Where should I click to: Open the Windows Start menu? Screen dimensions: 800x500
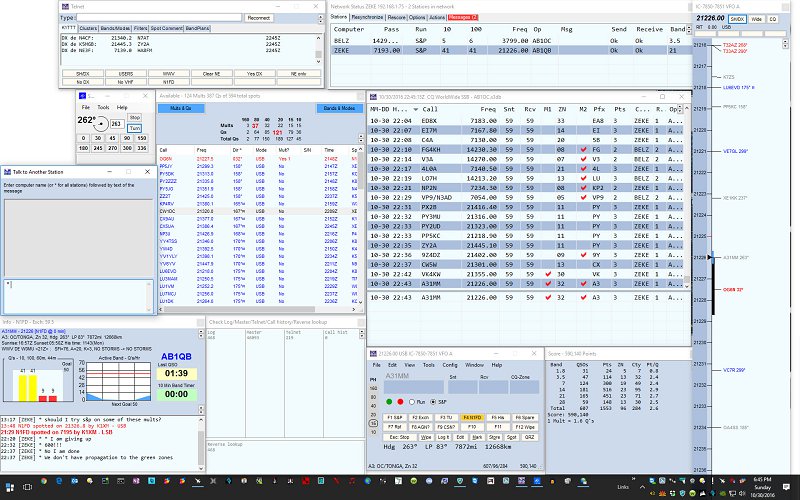click(x=9, y=487)
